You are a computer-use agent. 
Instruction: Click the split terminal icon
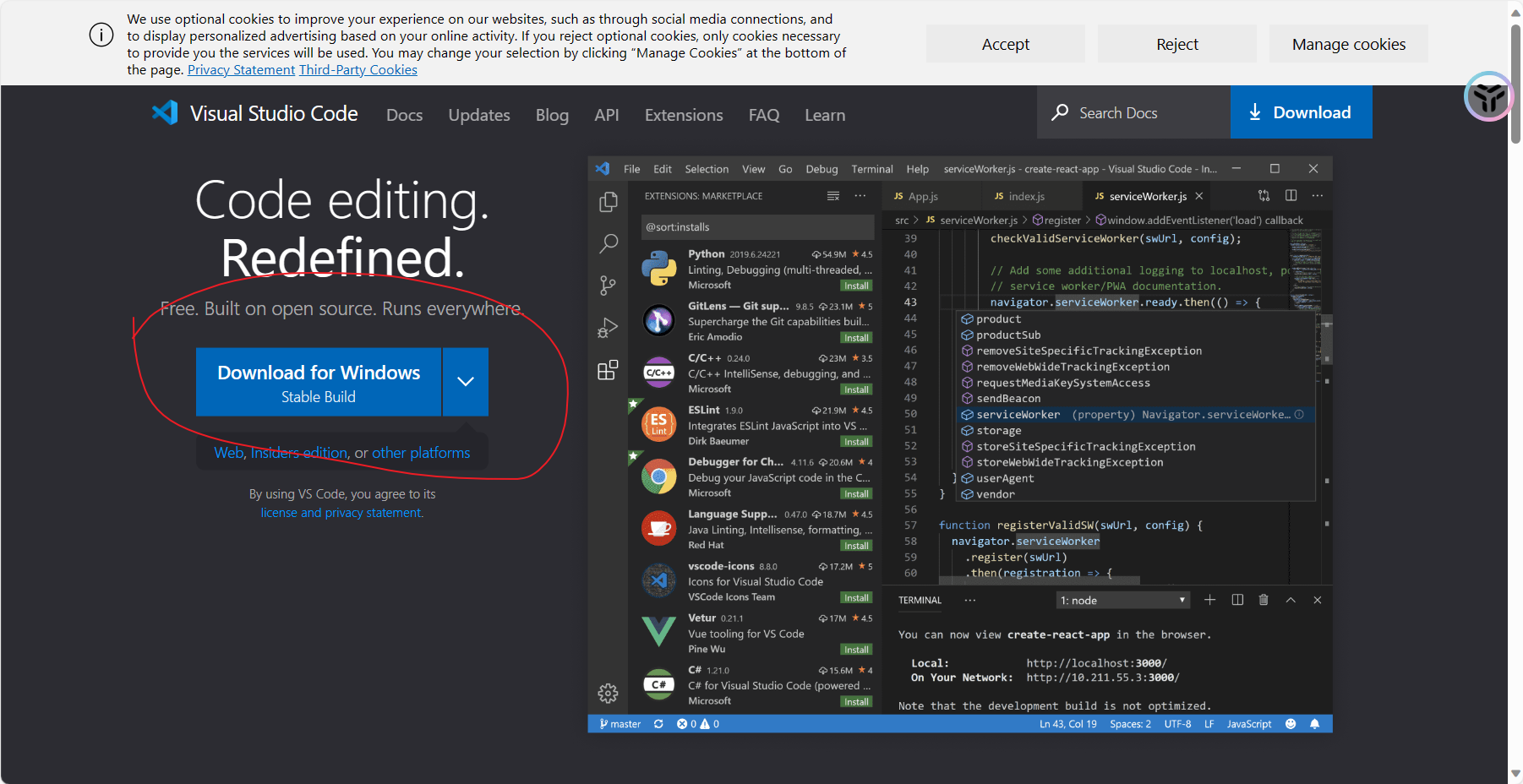(x=1237, y=600)
